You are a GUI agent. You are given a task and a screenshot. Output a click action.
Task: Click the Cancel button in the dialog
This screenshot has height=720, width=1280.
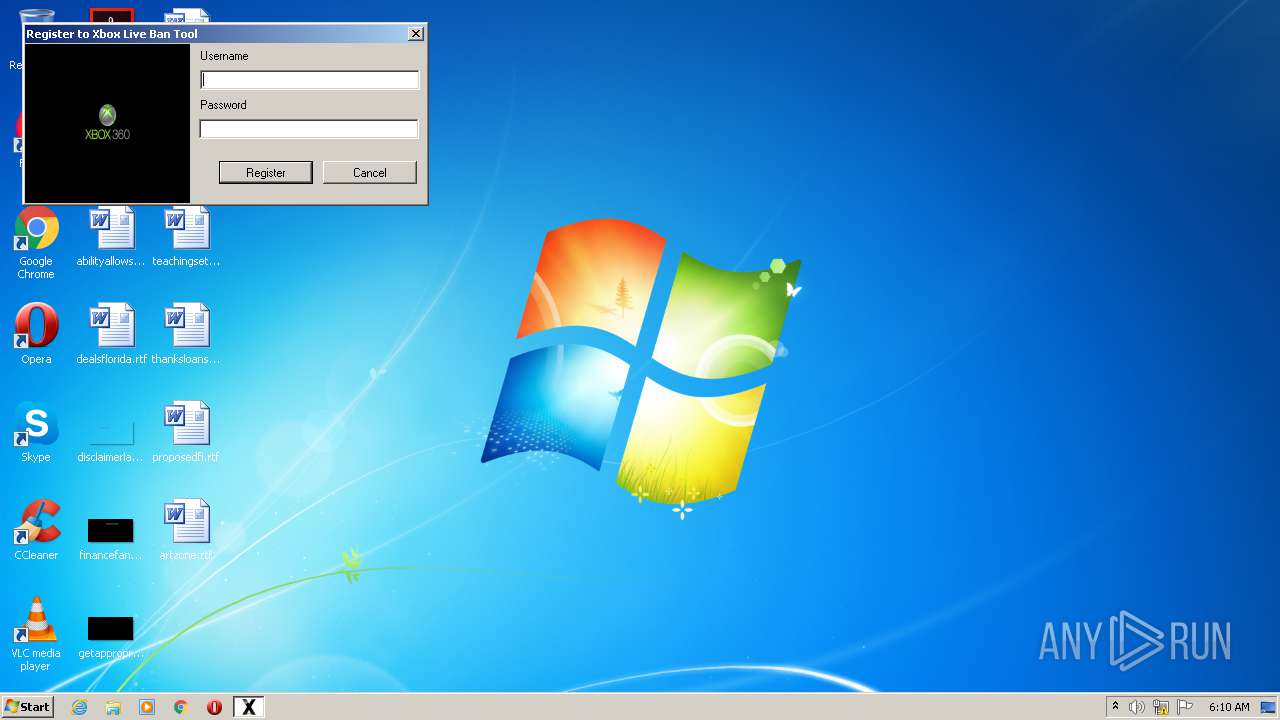pyautogui.click(x=370, y=172)
